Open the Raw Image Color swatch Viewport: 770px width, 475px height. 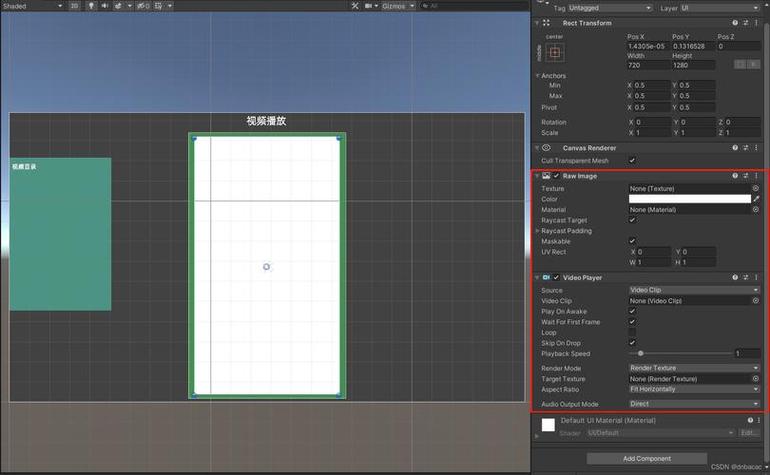(x=689, y=198)
